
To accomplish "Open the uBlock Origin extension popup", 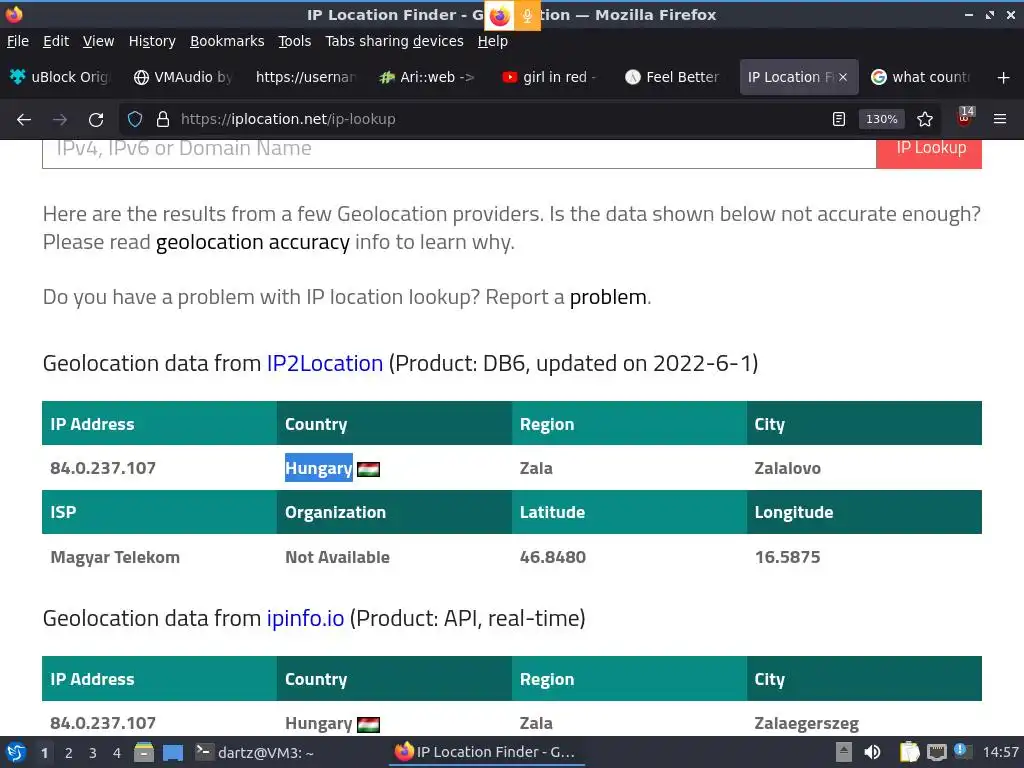I will (965, 116).
